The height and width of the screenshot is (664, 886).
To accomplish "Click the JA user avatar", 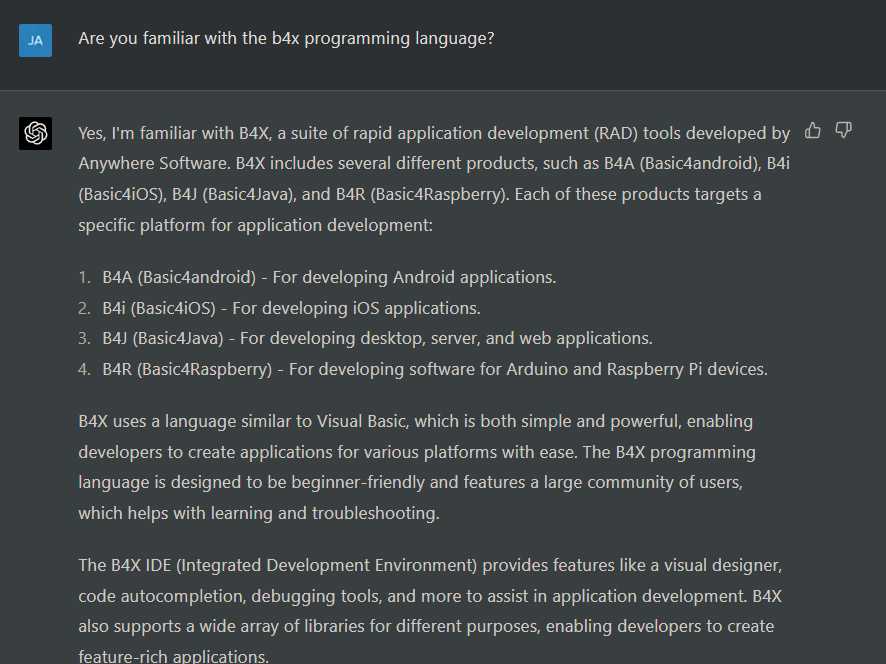I will [x=36, y=40].
